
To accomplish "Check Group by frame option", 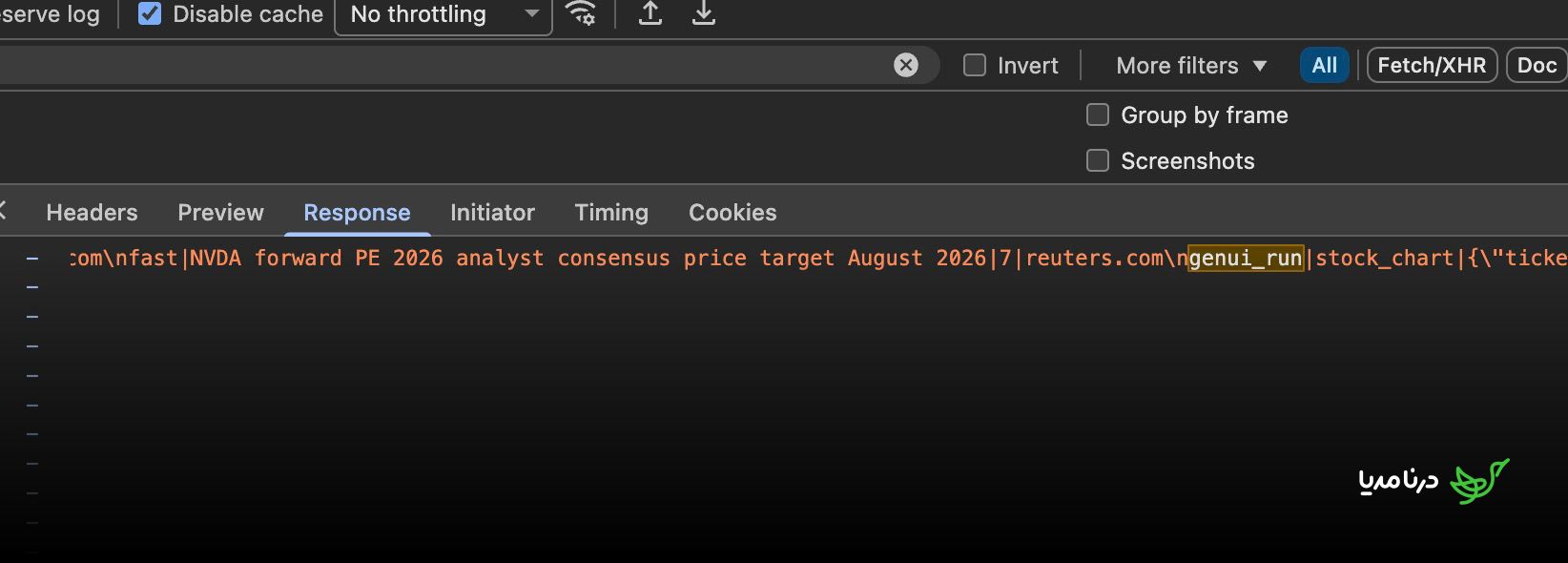I will [1098, 115].
